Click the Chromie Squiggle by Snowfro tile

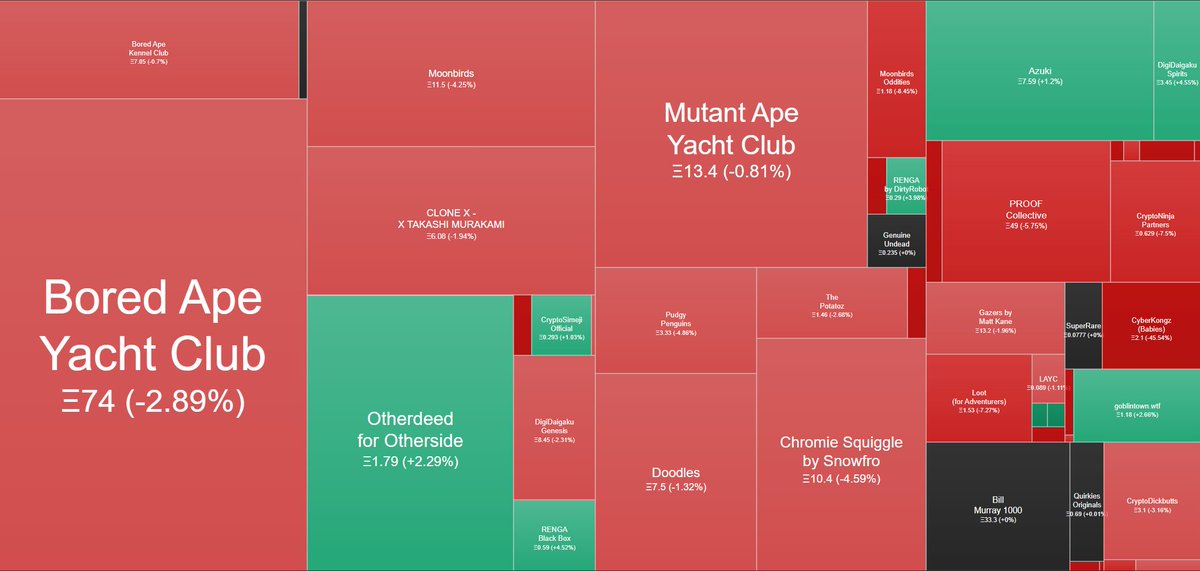(x=841, y=455)
